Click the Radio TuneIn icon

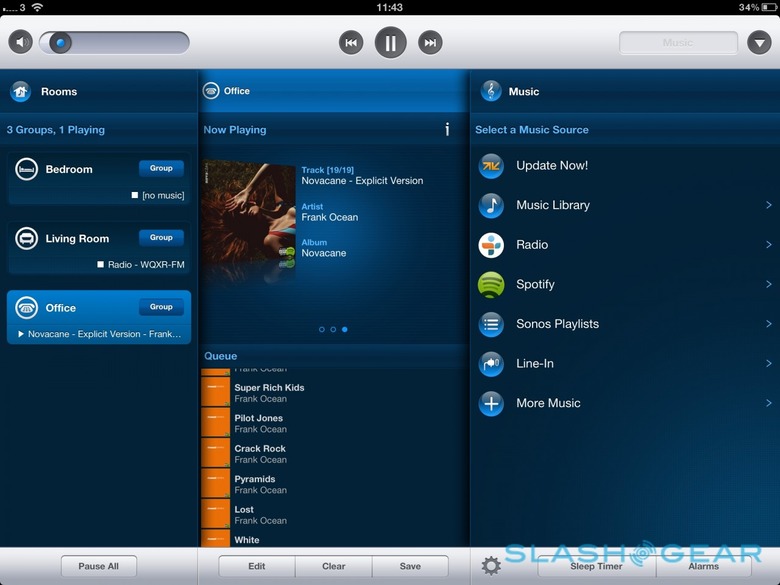491,245
